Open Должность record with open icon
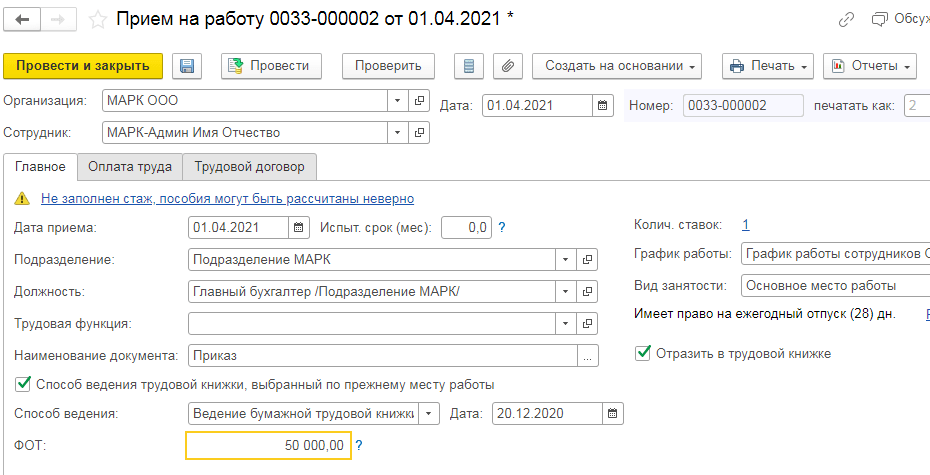930x475 pixels. (588, 292)
